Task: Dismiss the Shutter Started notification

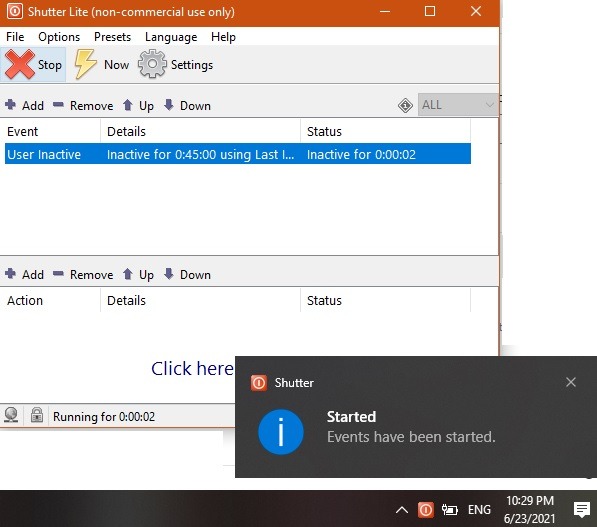Action: coord(570,382)
